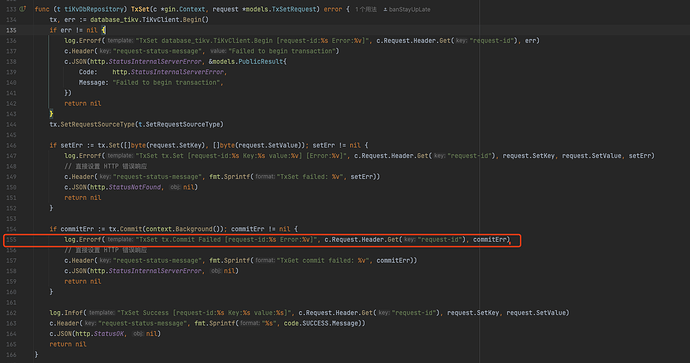Image resolution: width=690 pixels, height=363 pixels.
Task: Click the highlighted closing brace on line 143
Action: (x=51, y=114)
